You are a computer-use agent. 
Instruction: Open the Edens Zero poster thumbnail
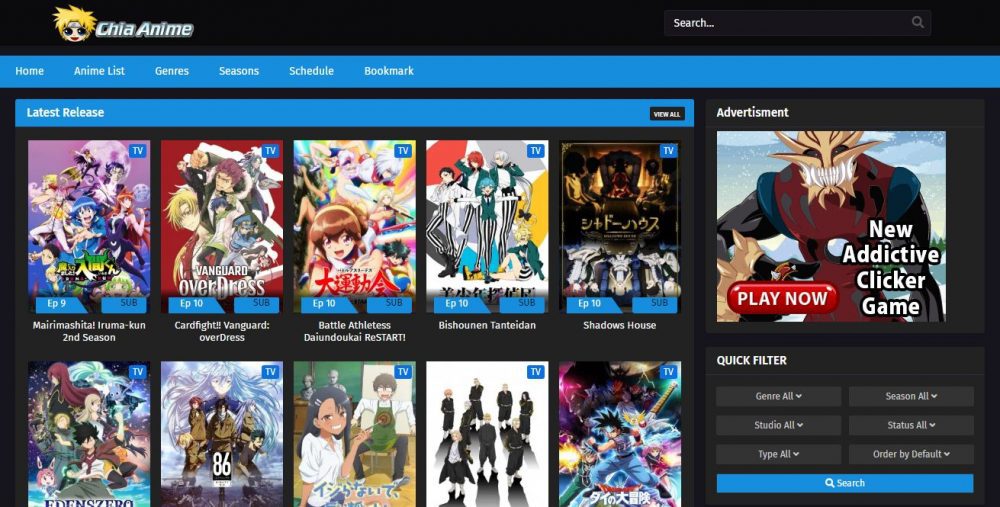point(89,434)
